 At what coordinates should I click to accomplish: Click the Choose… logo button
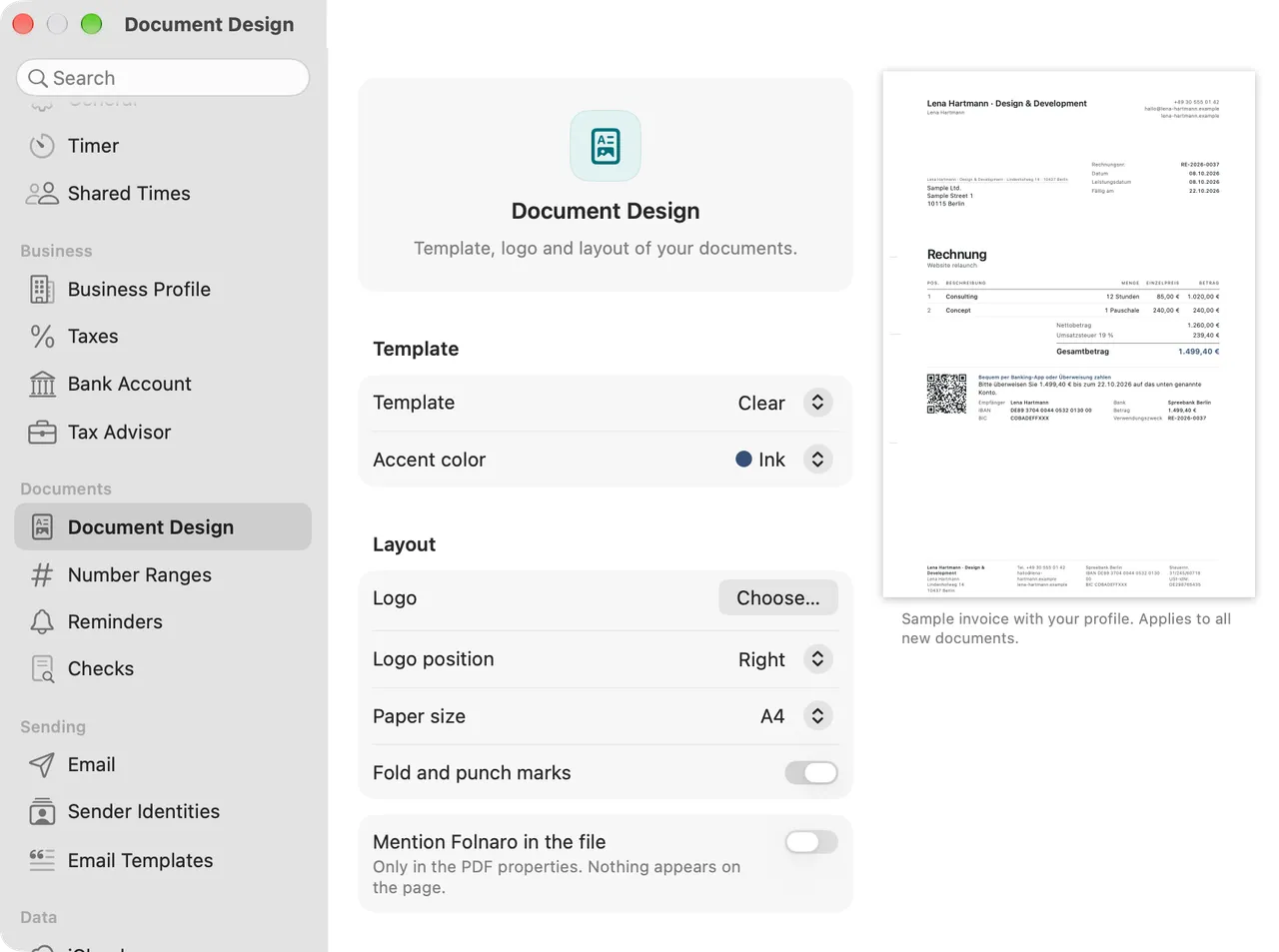(778, 598)
